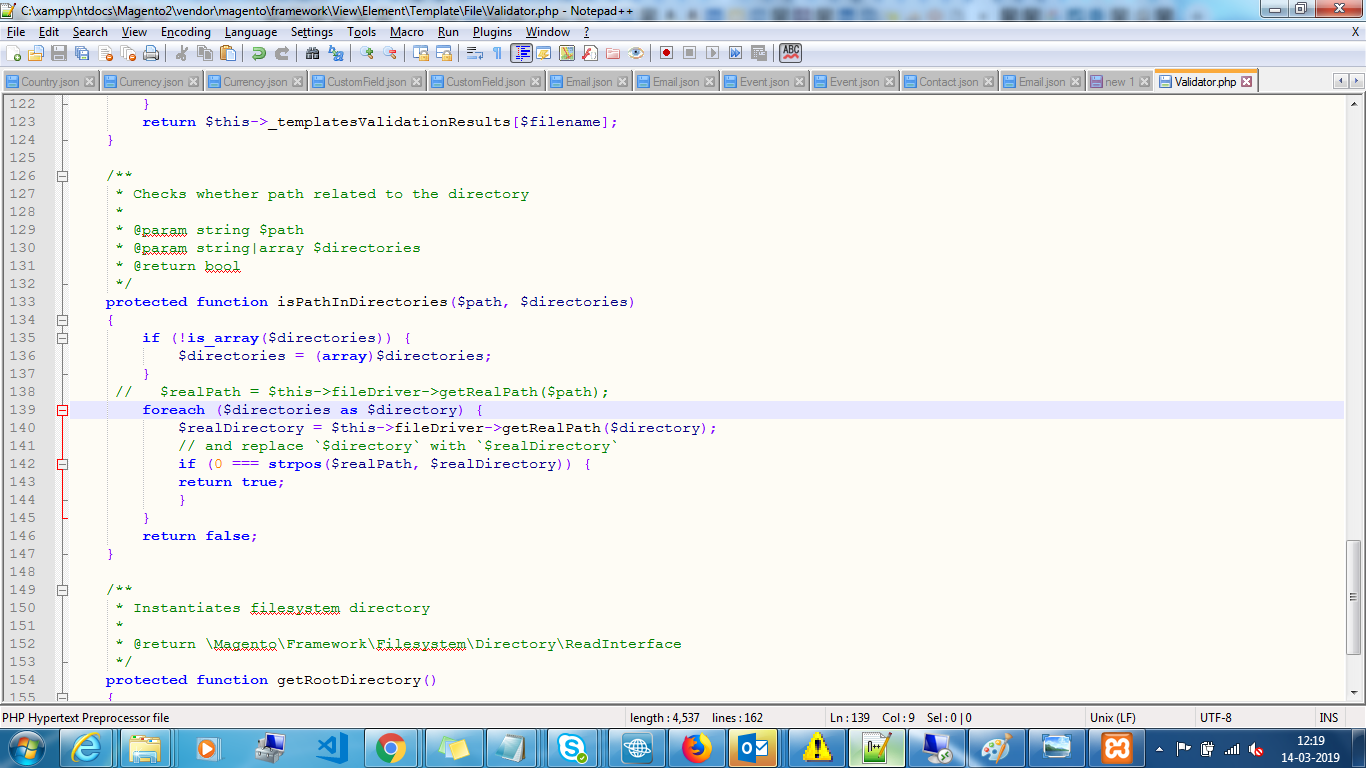Collapse the foreach block at line 139

coord(62,410)
